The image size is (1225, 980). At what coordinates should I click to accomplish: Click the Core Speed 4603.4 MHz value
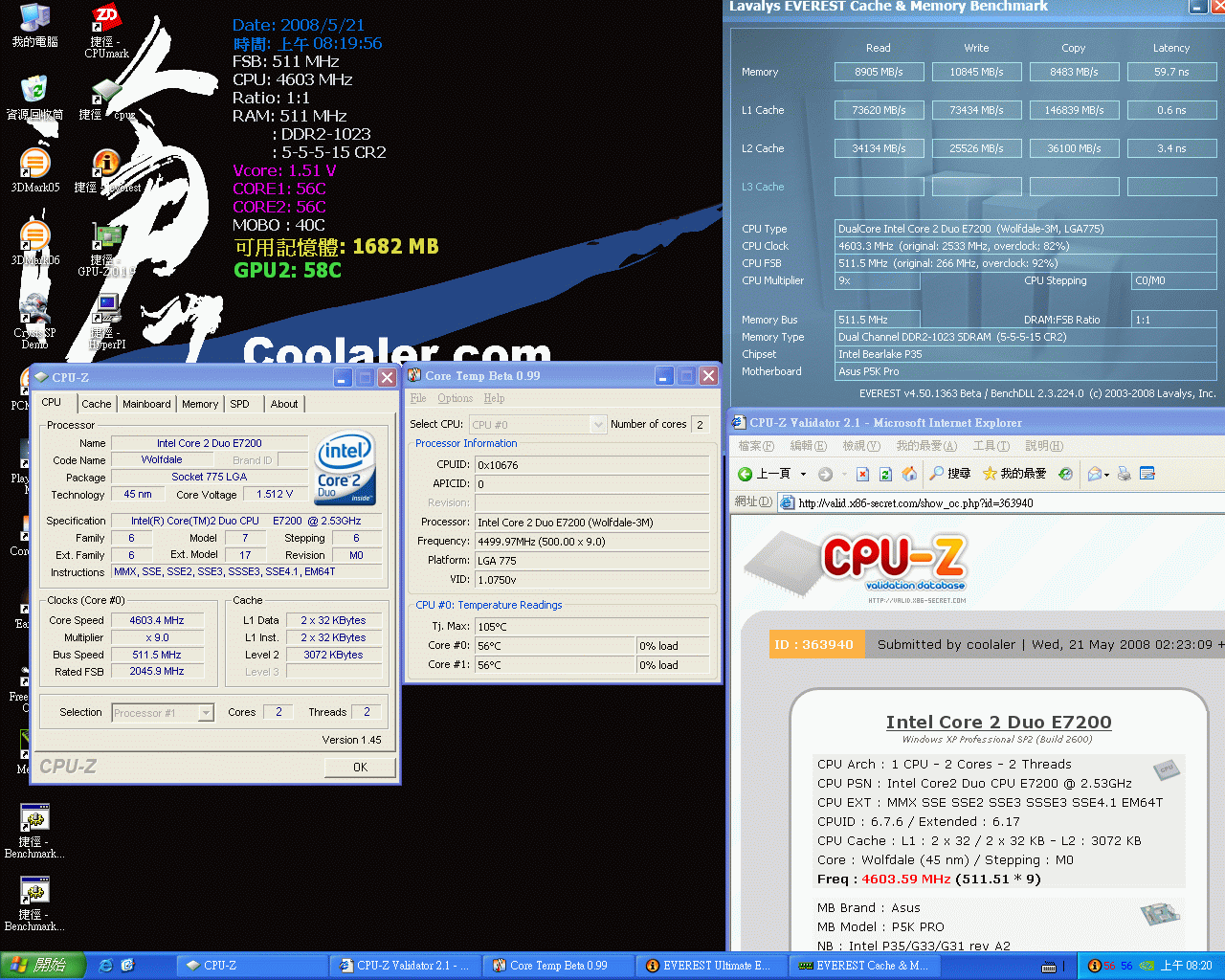point(157,620)
